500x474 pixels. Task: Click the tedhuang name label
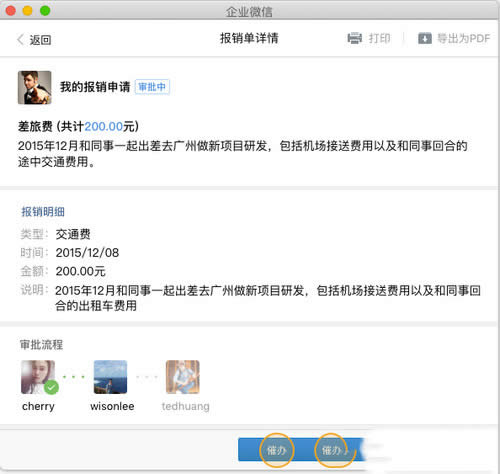(x=186, y=406)
